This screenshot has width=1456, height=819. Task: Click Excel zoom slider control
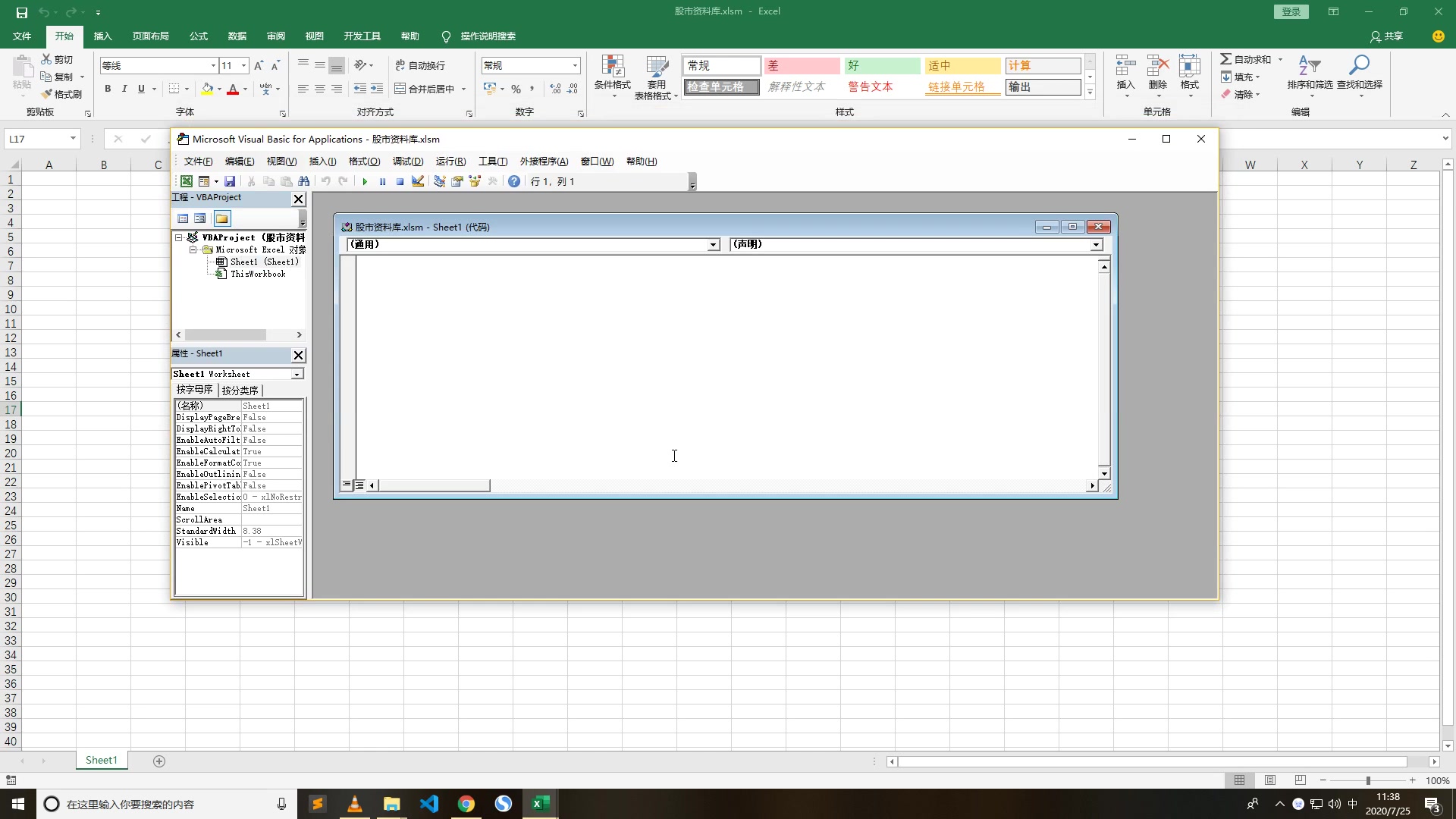[1368, 780]
